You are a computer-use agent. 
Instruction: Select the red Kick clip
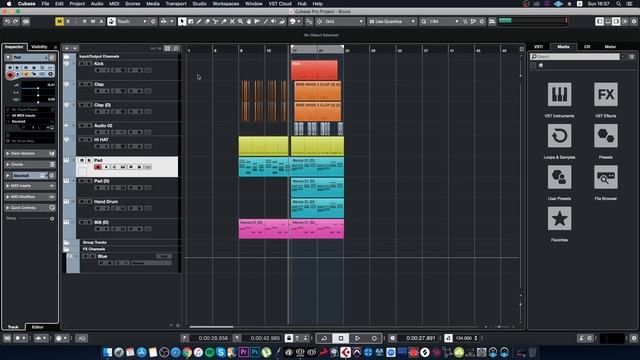(314, 70)
